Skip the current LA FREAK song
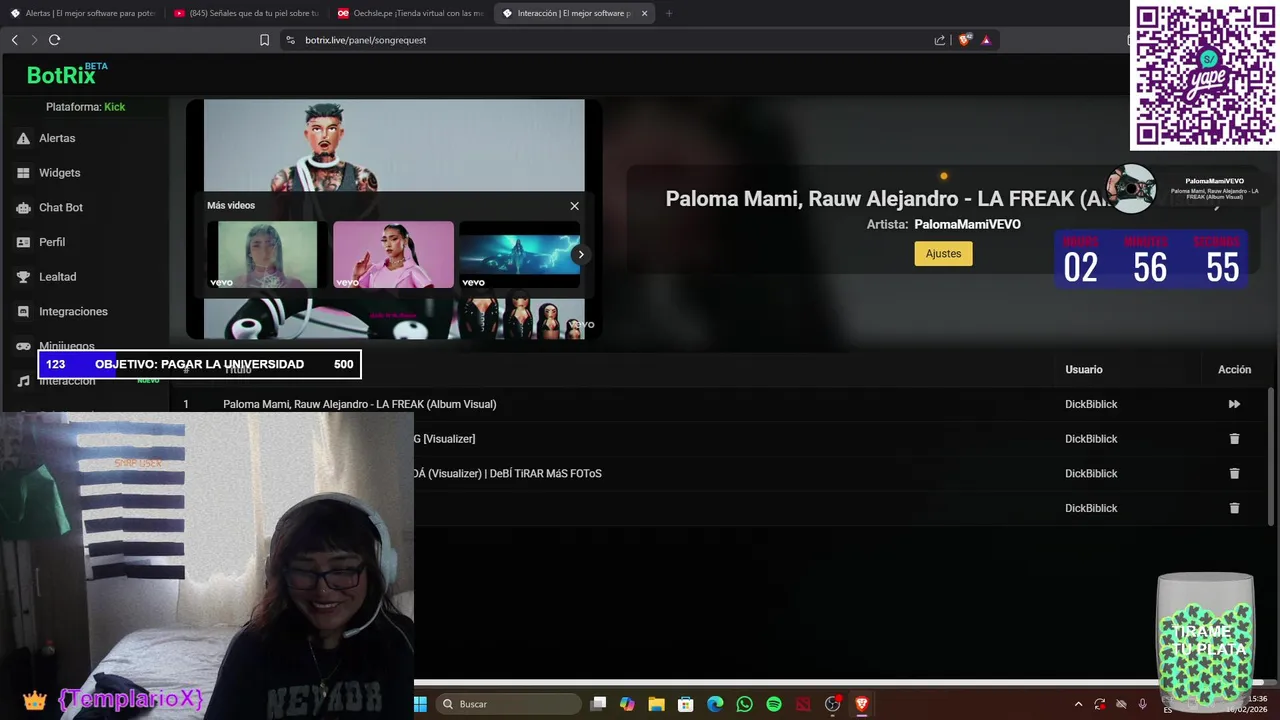Screen dimensions: 1280x720 [x=1234, y=404]
